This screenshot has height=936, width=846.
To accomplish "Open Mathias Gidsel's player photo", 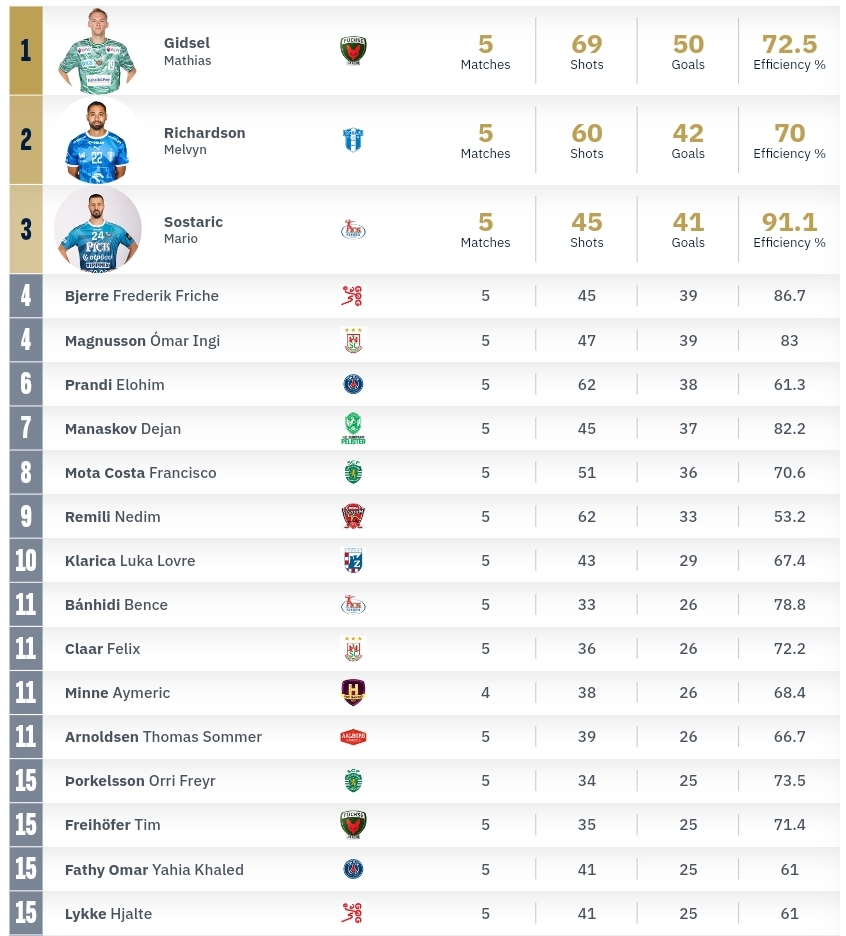I will [x=97, y=51].
